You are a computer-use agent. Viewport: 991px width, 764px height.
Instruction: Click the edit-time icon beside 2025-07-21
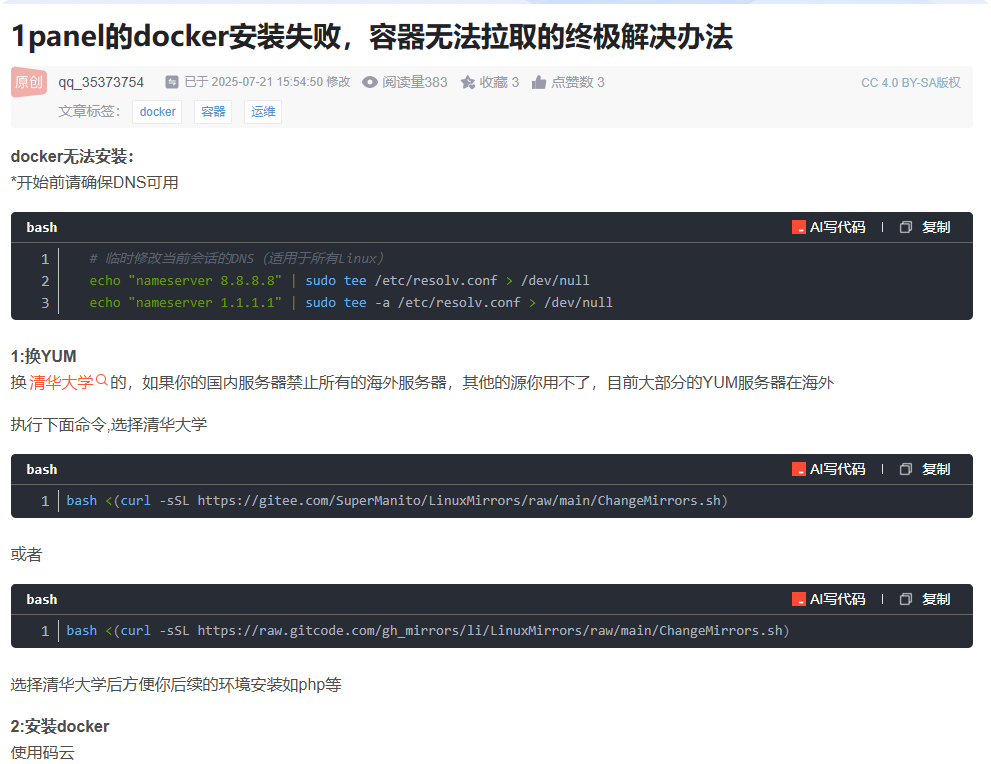(x=172, y=82)
